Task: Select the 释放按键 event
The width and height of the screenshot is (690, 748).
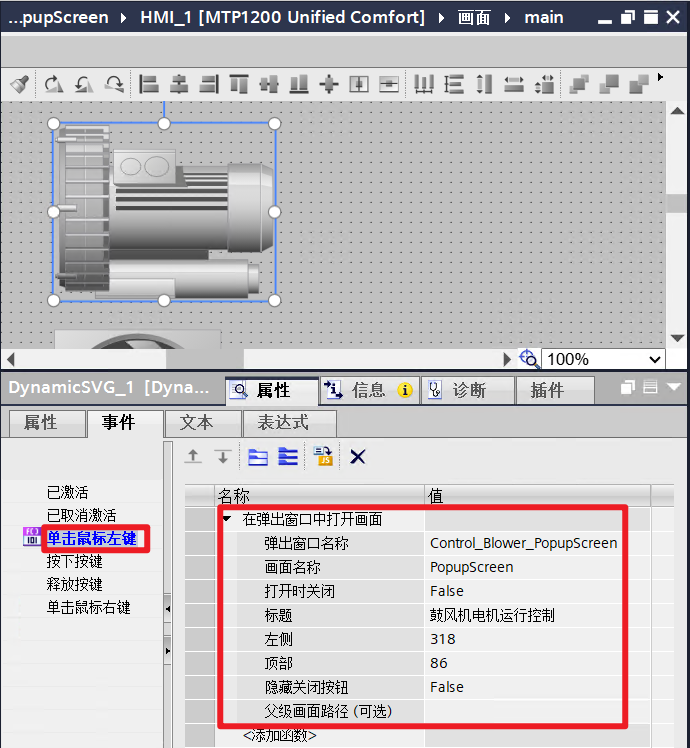Action: tap(74, 584)
